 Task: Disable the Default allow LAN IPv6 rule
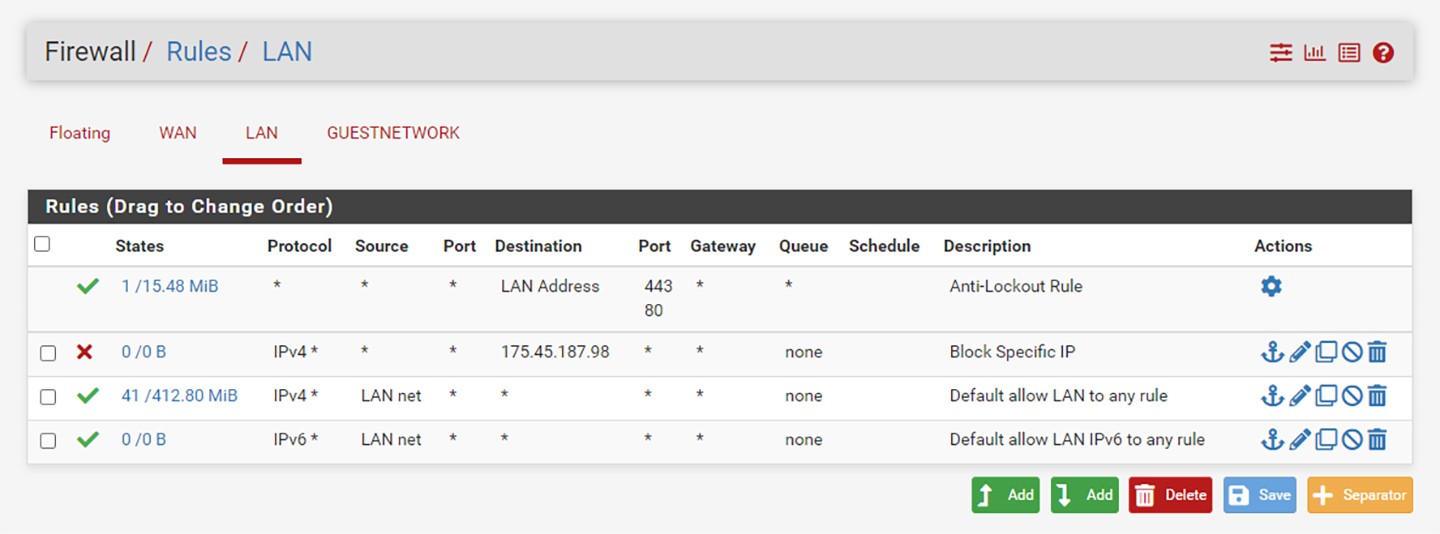(x=1352, y=440)
